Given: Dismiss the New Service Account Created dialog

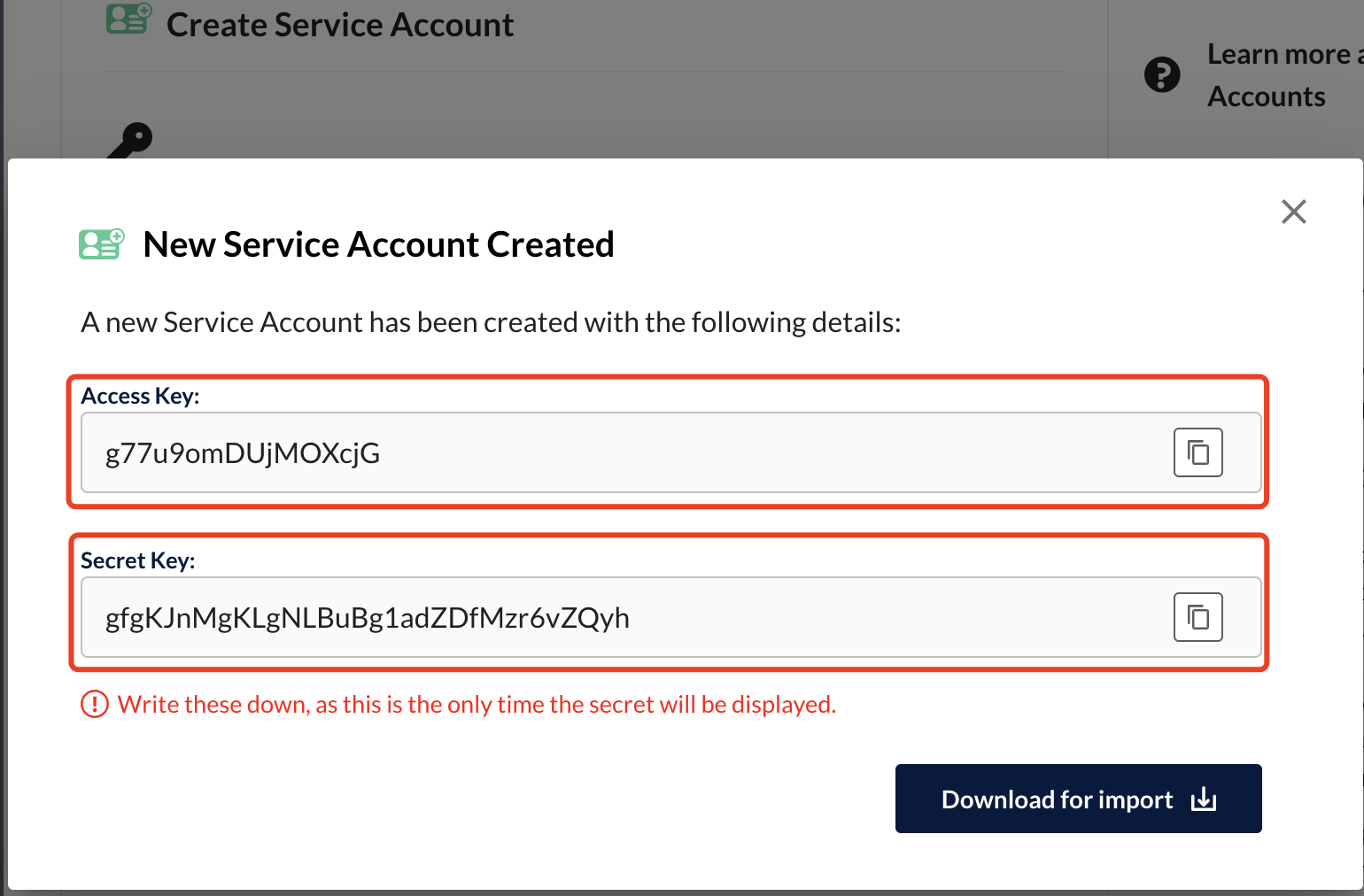Looking at the screenshot, I should pyautogui.click(x=1293, y=212).
